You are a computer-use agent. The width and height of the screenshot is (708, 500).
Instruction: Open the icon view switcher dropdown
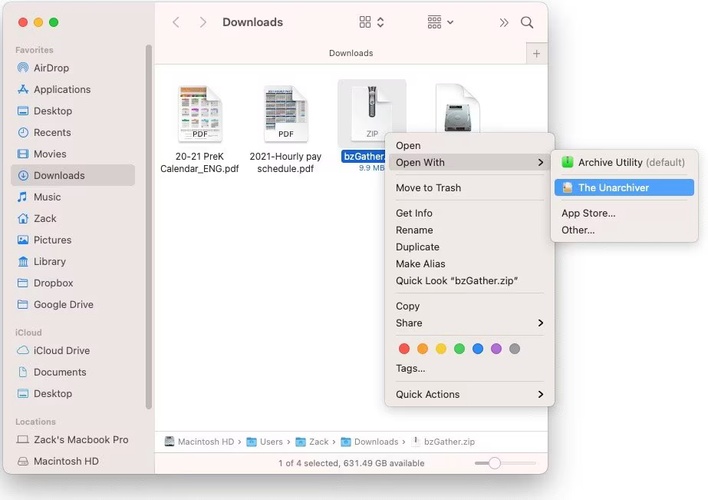[372, 22]
